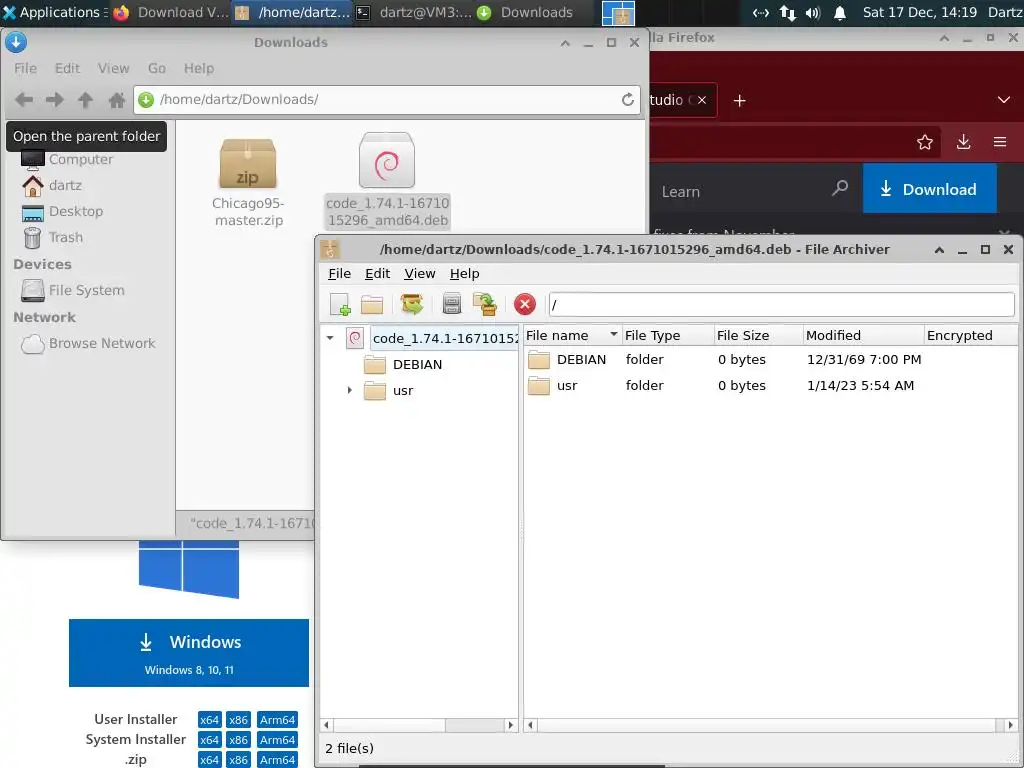Open a new Firefox tab with plus button
The width and height of the screenshot is (1024, 768).
tap(739, 101)
